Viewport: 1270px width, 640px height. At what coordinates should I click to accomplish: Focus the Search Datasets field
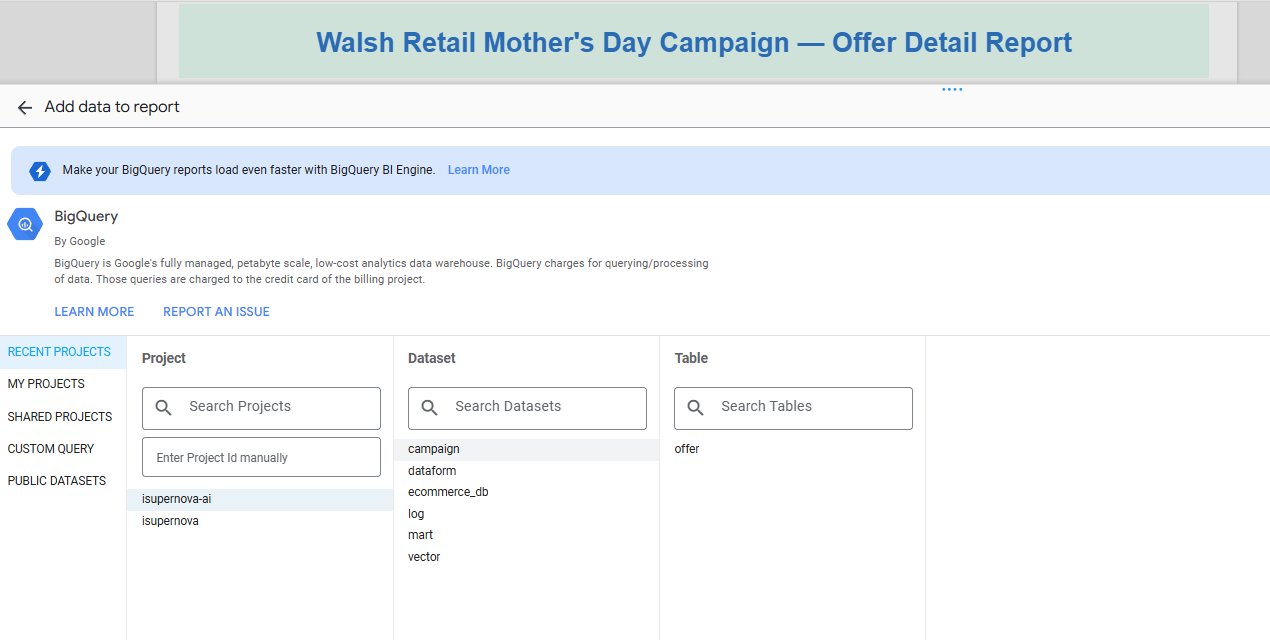pos(527,408)
